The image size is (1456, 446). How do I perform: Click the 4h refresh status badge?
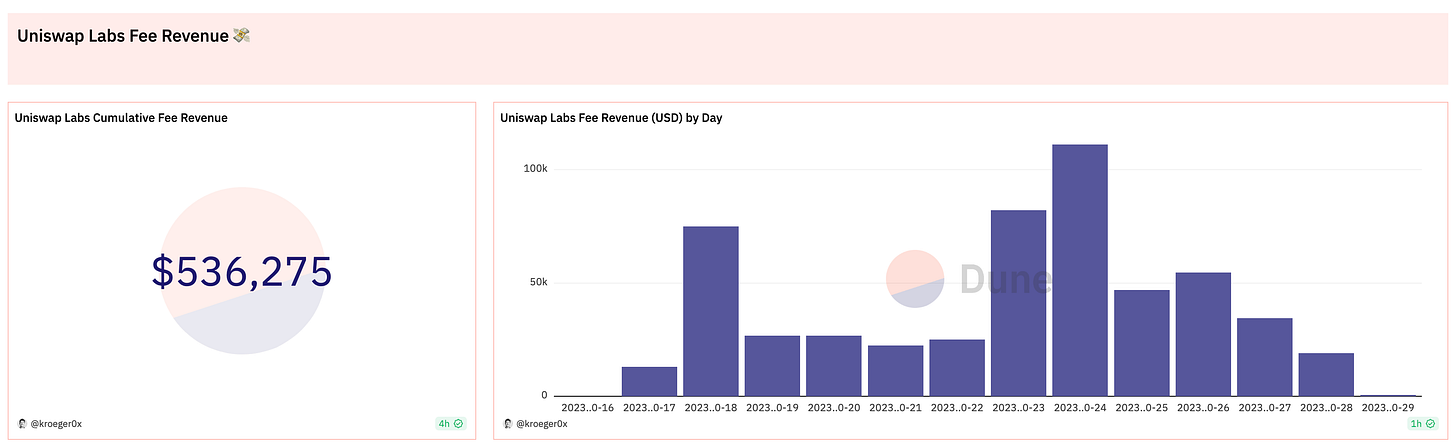(451, 424)
